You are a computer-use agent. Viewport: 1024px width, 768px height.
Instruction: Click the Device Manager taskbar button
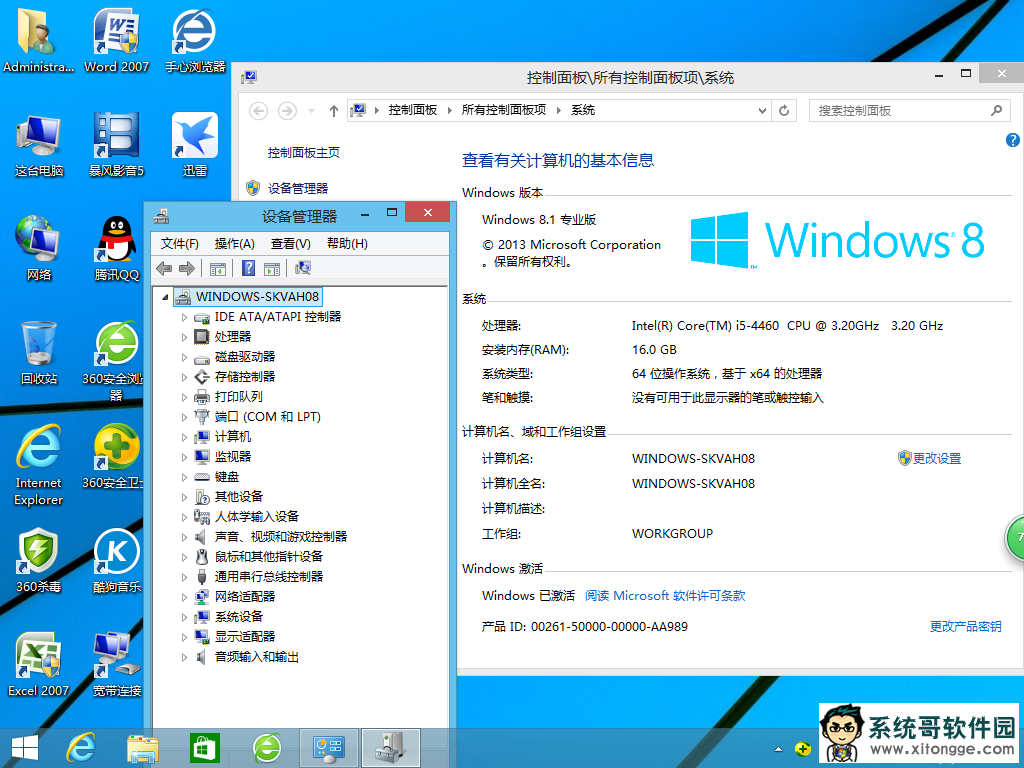pyautogui.click(x=391, y=748)
